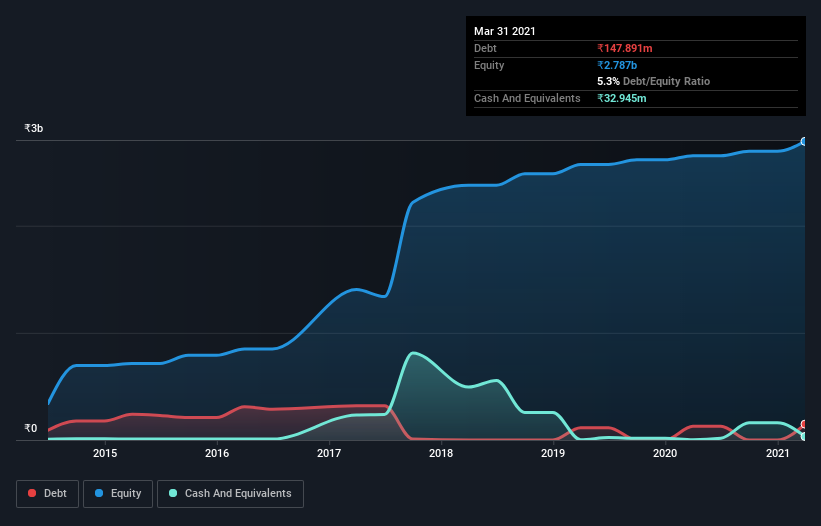
Task: Click the ₹3b y-axis label
Action: 34,128
